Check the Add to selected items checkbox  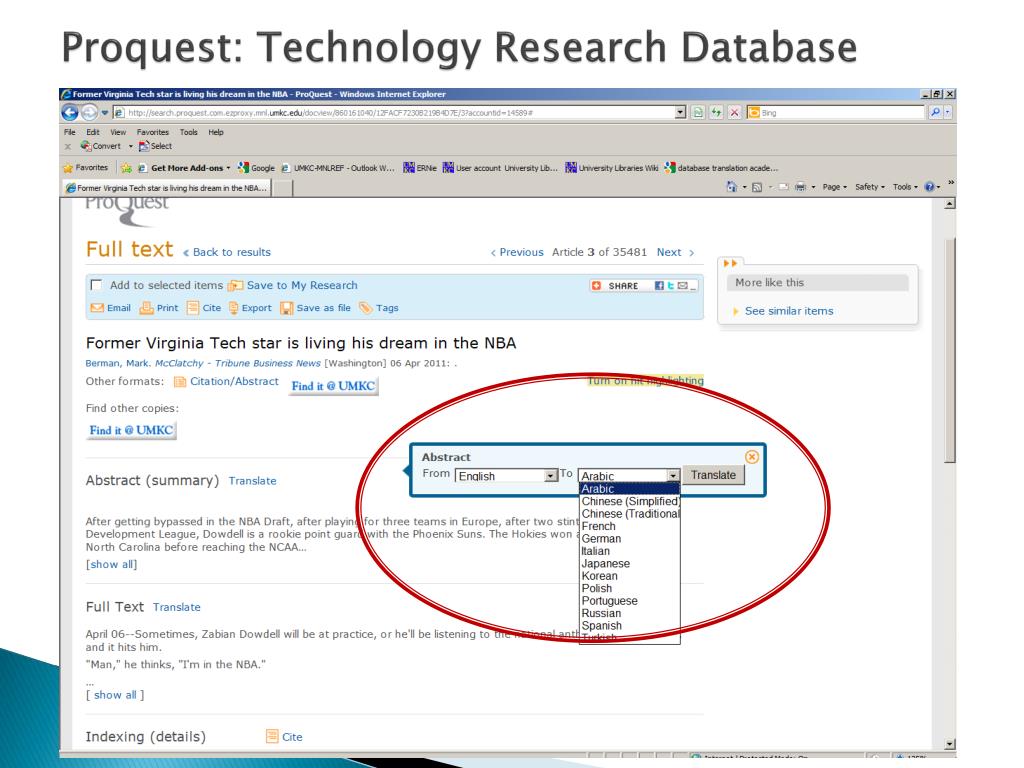tap(96, 285)
